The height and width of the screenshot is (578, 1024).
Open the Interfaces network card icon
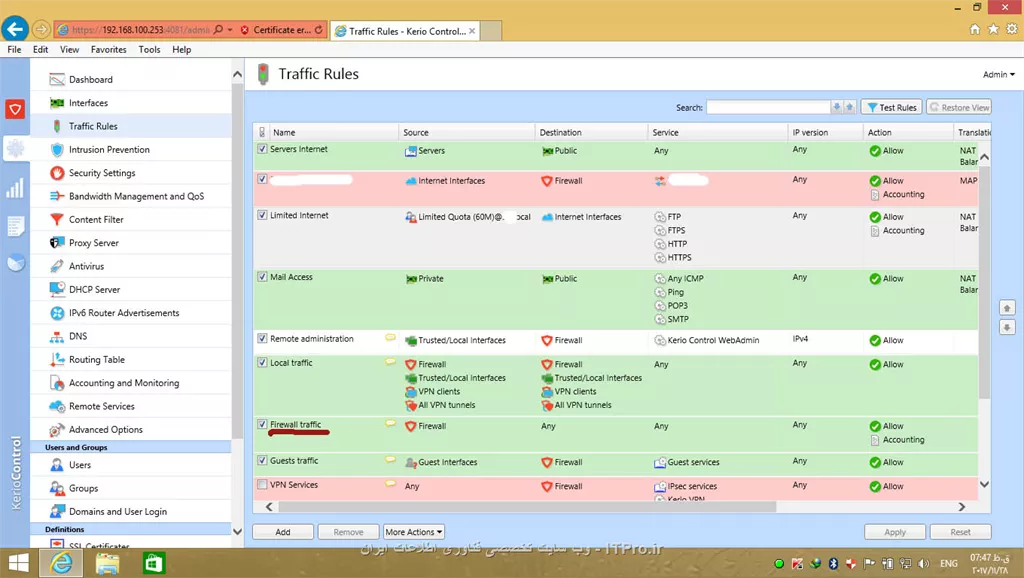coord(57,103)
